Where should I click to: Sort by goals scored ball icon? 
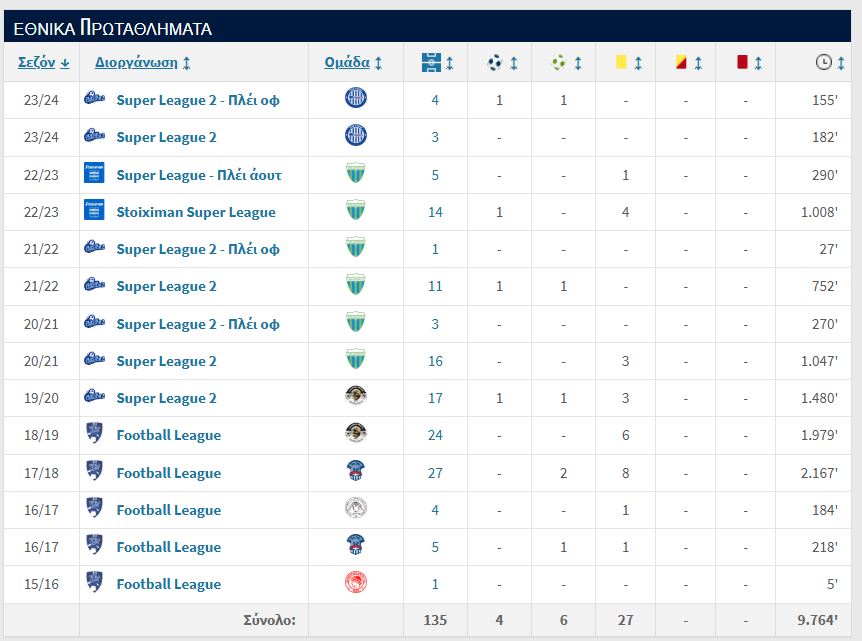(x=495, y=63)
